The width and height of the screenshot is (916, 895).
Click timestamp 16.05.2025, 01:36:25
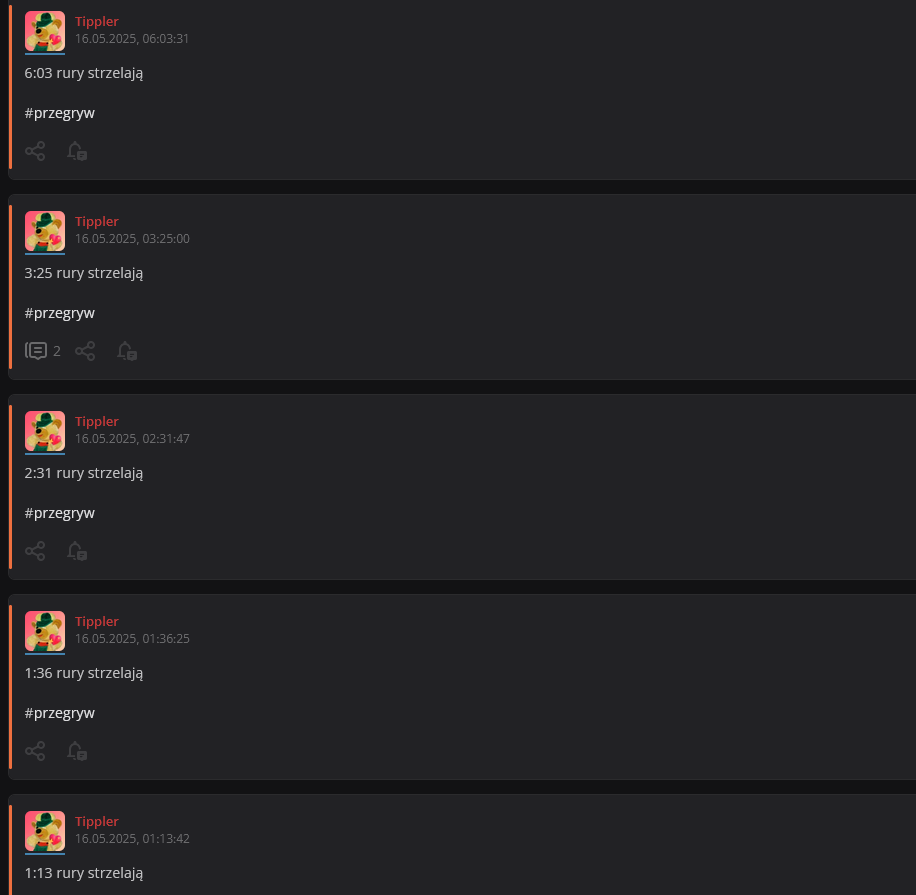132,639
